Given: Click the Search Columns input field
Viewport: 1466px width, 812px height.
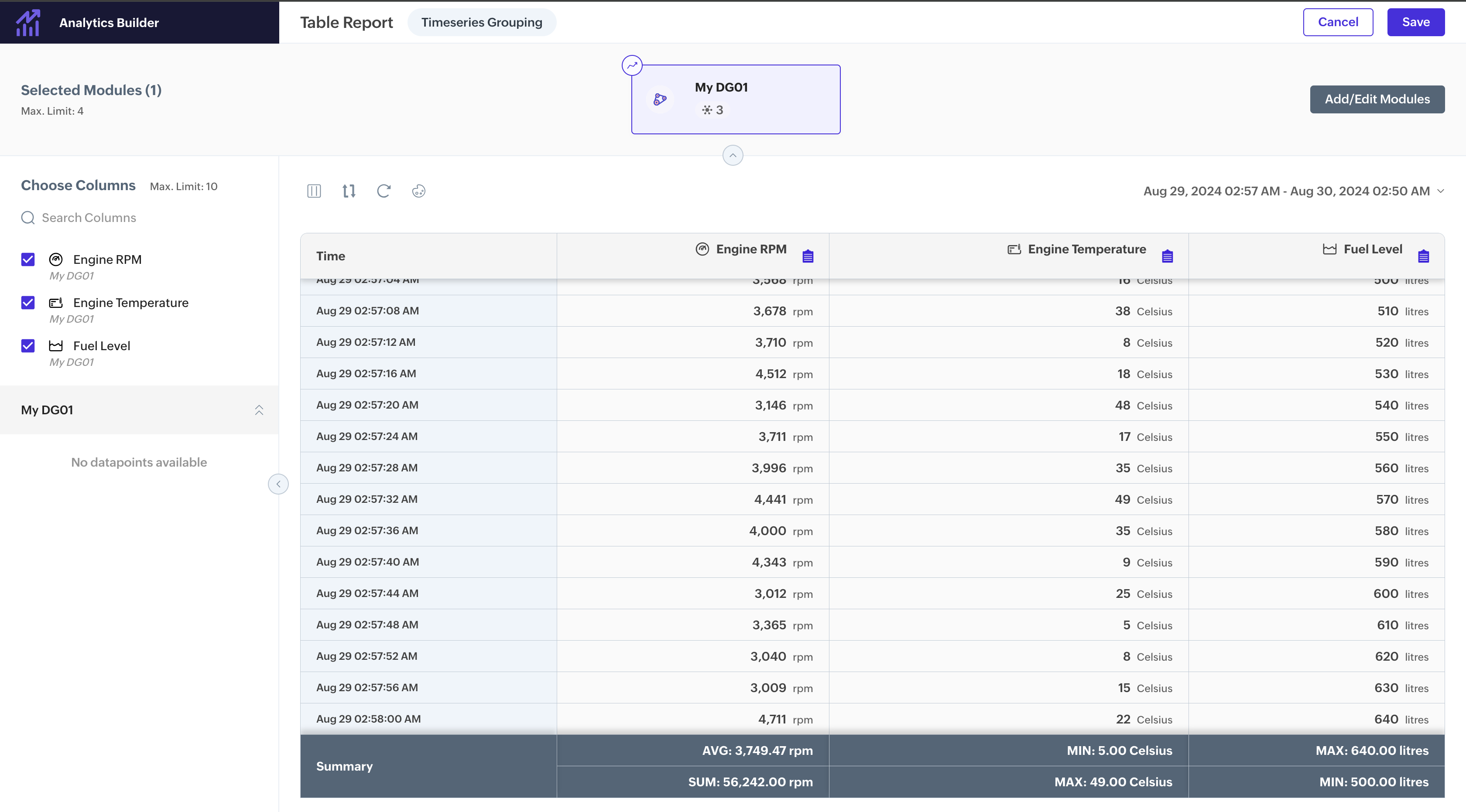Looking at the screenshot, I should coord(89,218).
